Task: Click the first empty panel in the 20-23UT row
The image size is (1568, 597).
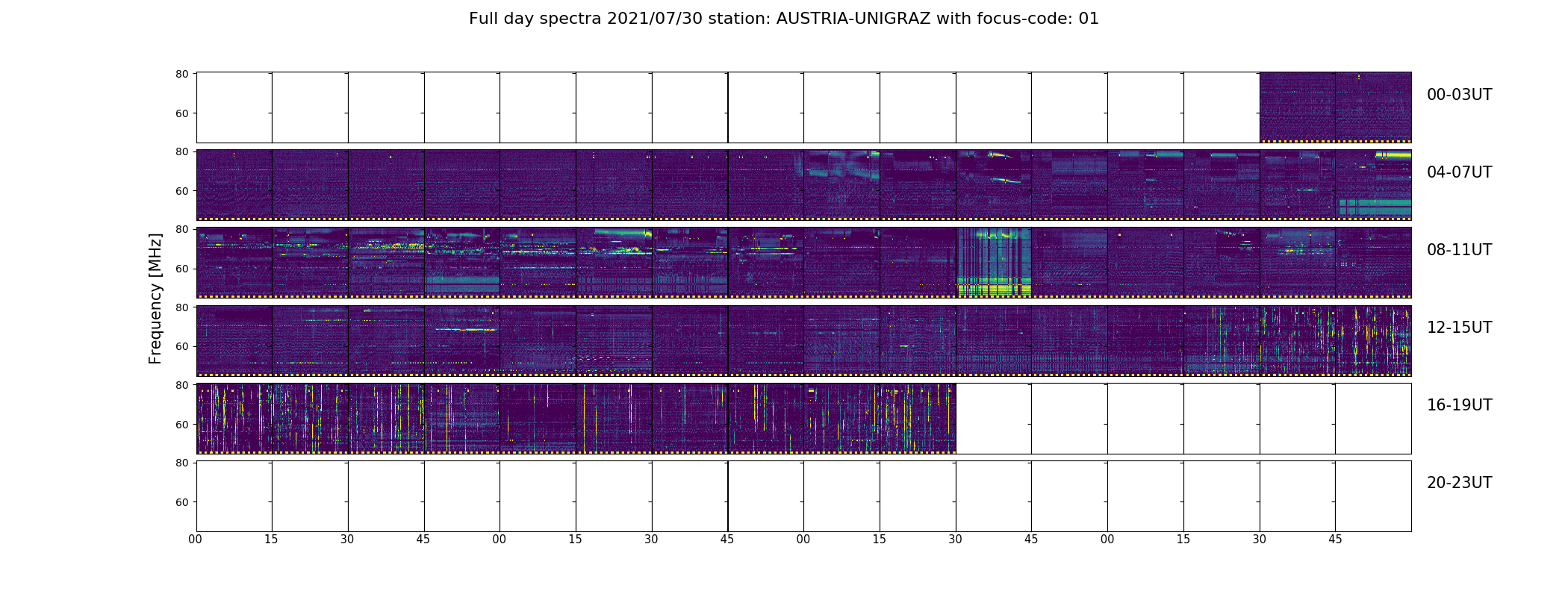Action: click(x=234, y=496)
